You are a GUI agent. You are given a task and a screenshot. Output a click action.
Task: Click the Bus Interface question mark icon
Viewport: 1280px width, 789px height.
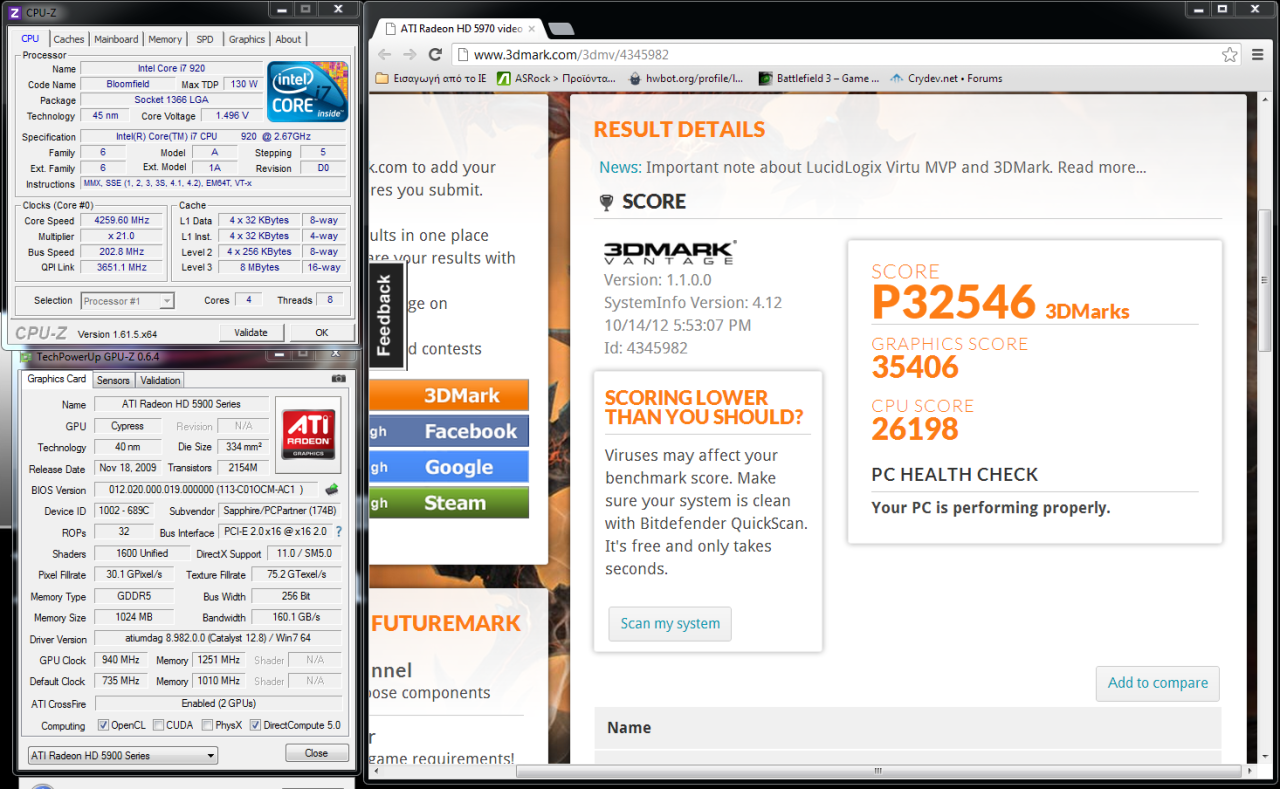point(338,532)
